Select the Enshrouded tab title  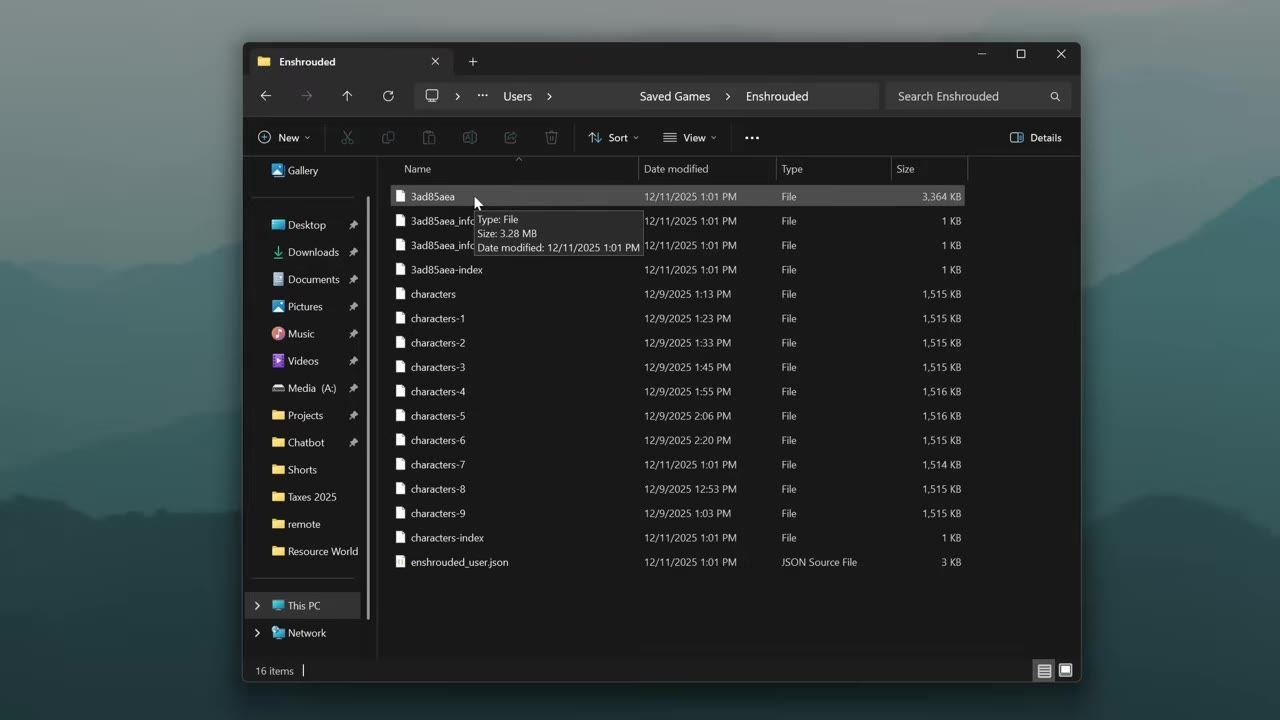click(307, 62)
